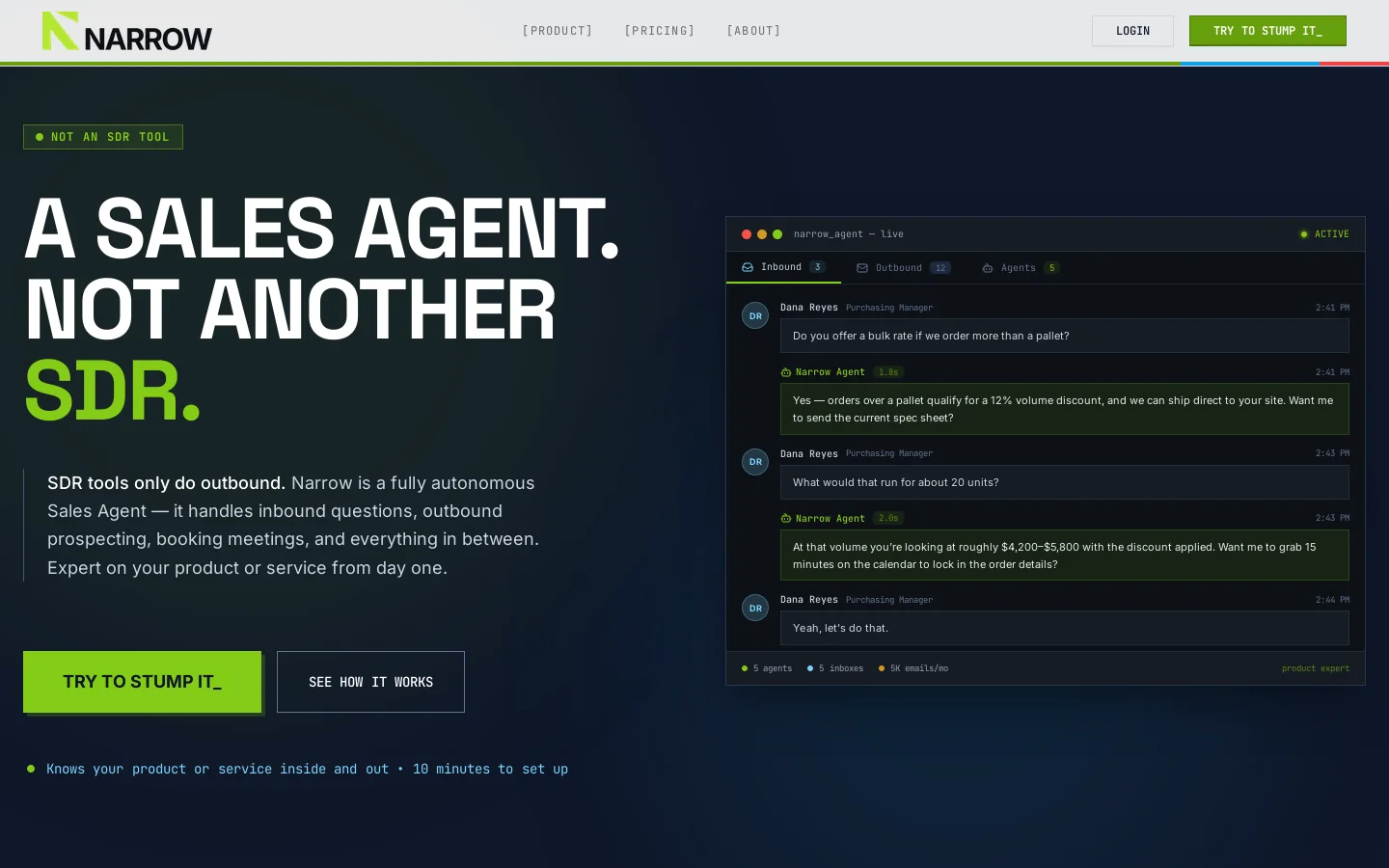Click the Inbound inbox tray icon

748,267
